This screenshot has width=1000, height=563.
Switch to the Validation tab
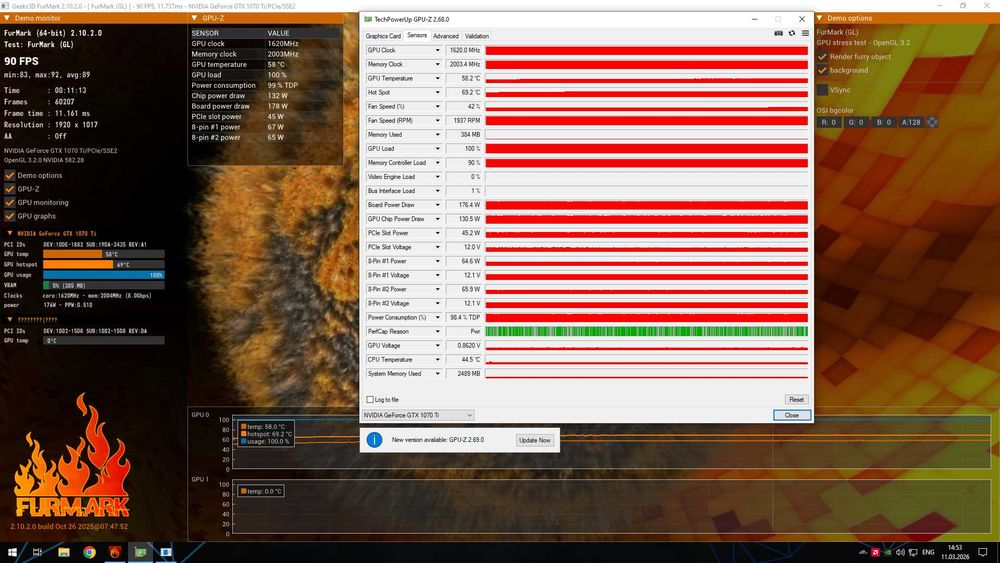pos(476,36)
